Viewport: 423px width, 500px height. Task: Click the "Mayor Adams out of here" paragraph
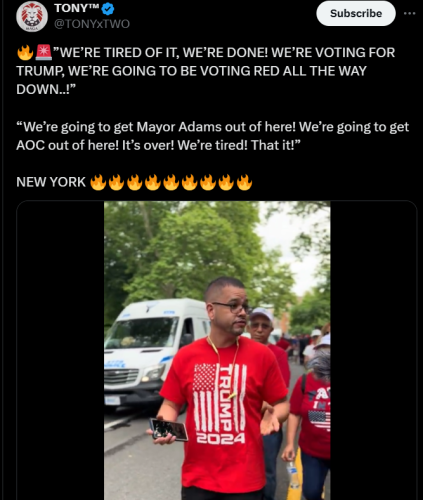(x=212, y=136)
